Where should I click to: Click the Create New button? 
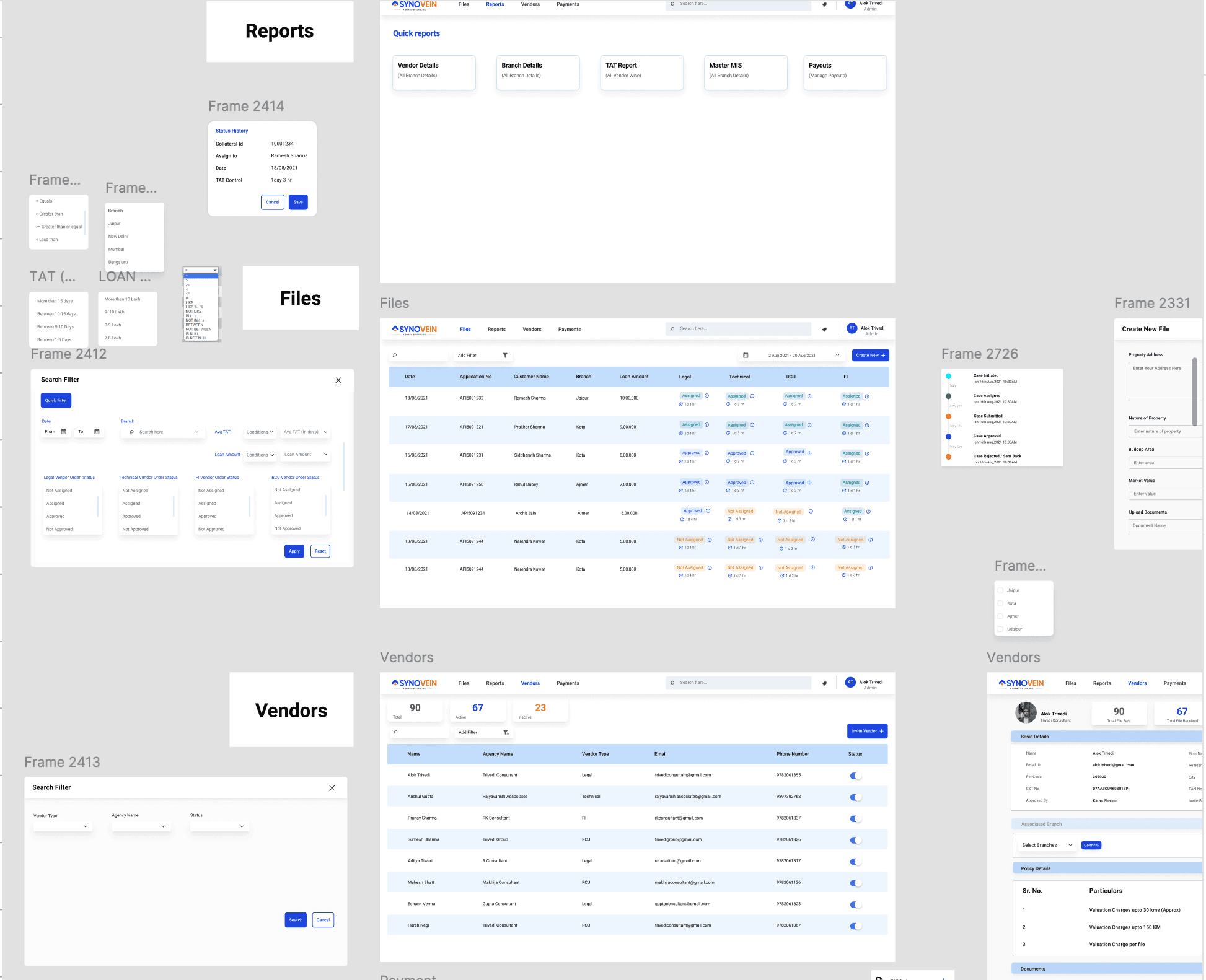click(870, 356)
